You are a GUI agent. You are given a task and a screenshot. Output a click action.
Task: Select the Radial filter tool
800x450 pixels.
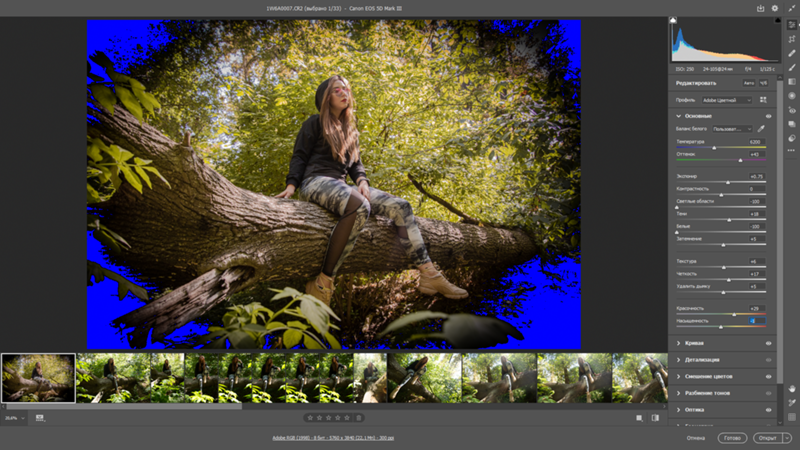click(x=791, y=95)
